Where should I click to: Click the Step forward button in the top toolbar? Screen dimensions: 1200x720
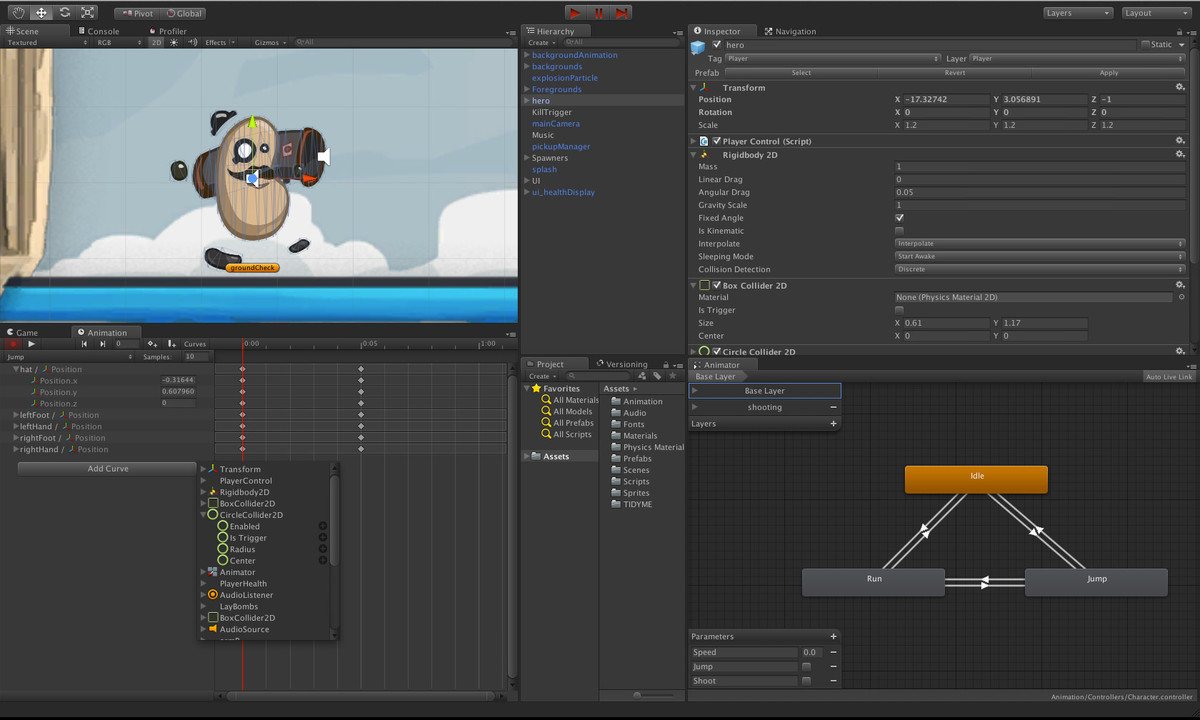click(x=622, y=13)
